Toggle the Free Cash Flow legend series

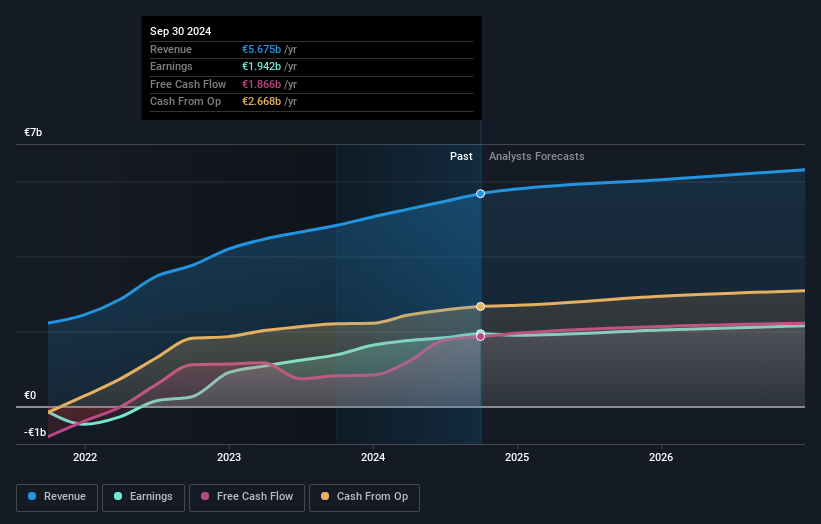[x=247, y=497]
